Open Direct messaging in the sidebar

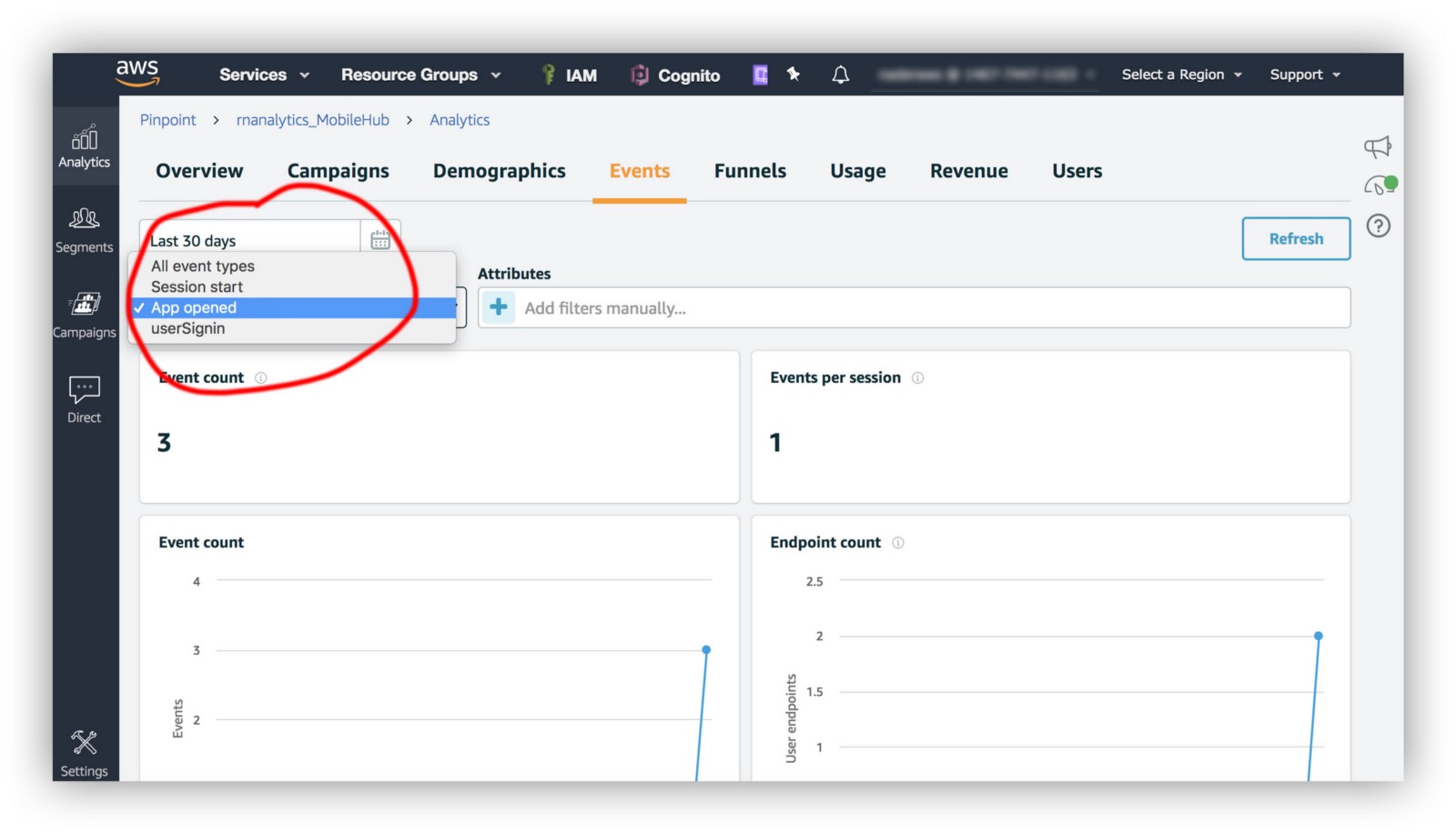tap(85, 400)
